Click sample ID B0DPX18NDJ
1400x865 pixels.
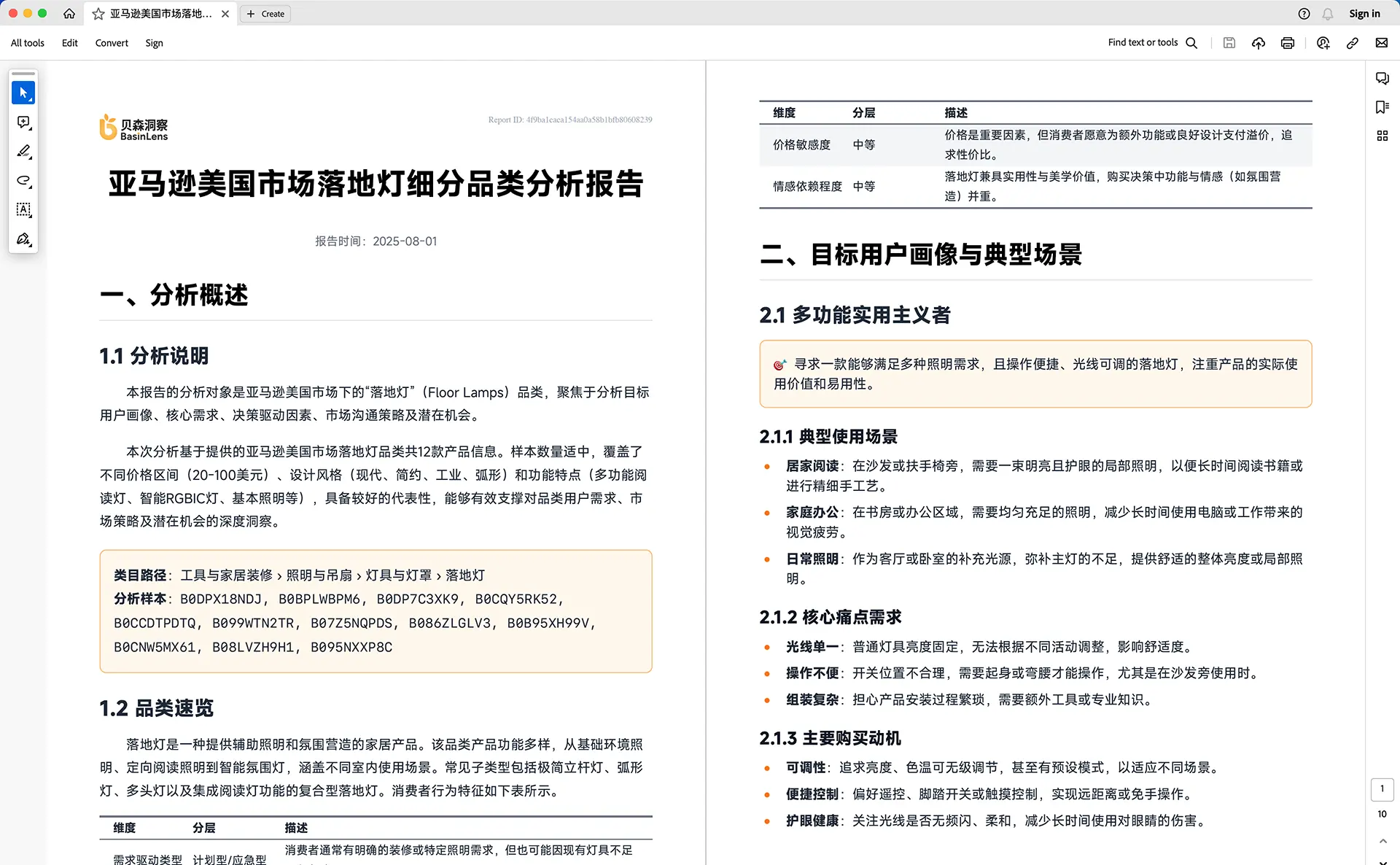point(221,600)
